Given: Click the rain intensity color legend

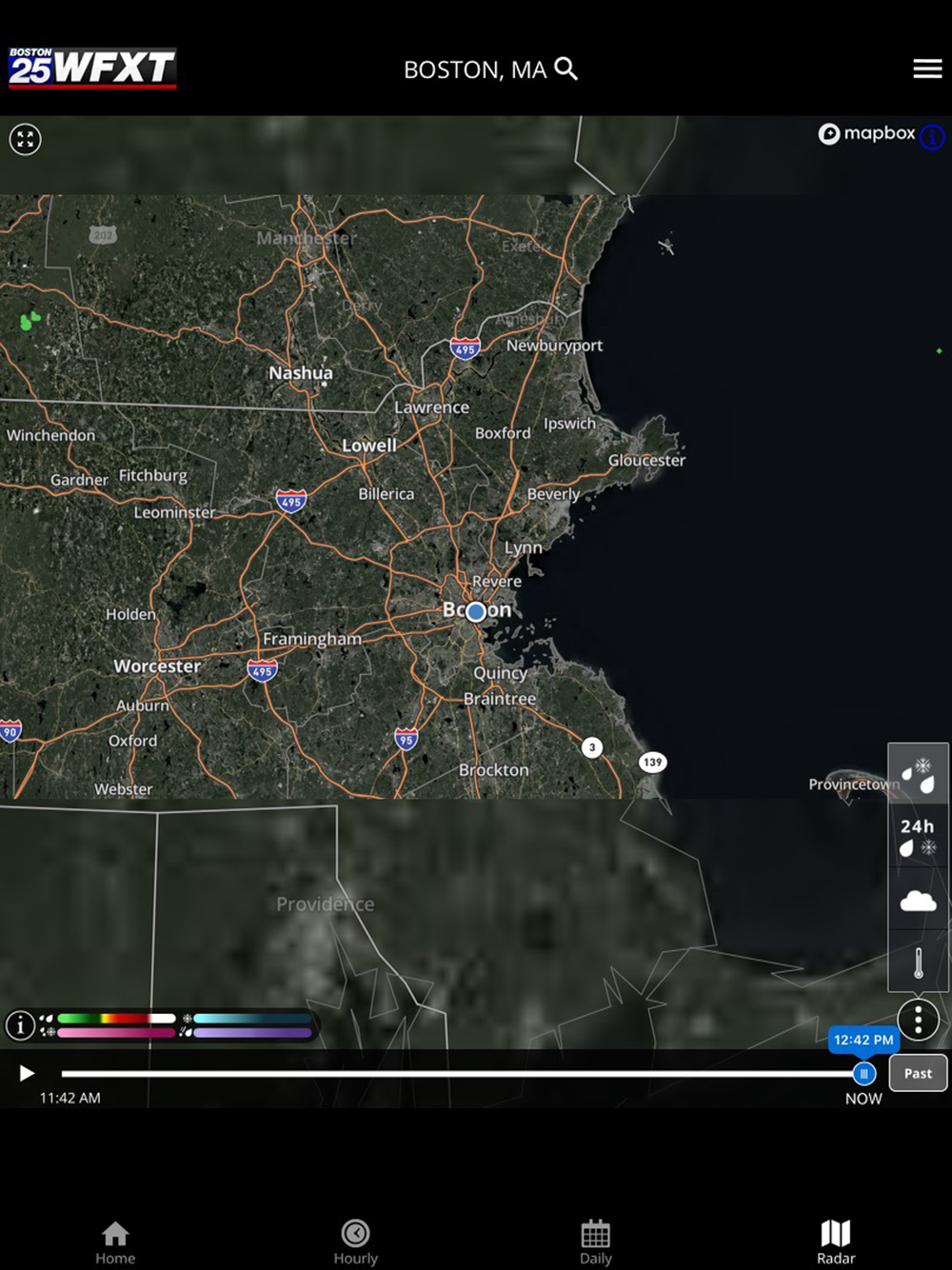Looking at the screenshot, I should point(116,1019).
